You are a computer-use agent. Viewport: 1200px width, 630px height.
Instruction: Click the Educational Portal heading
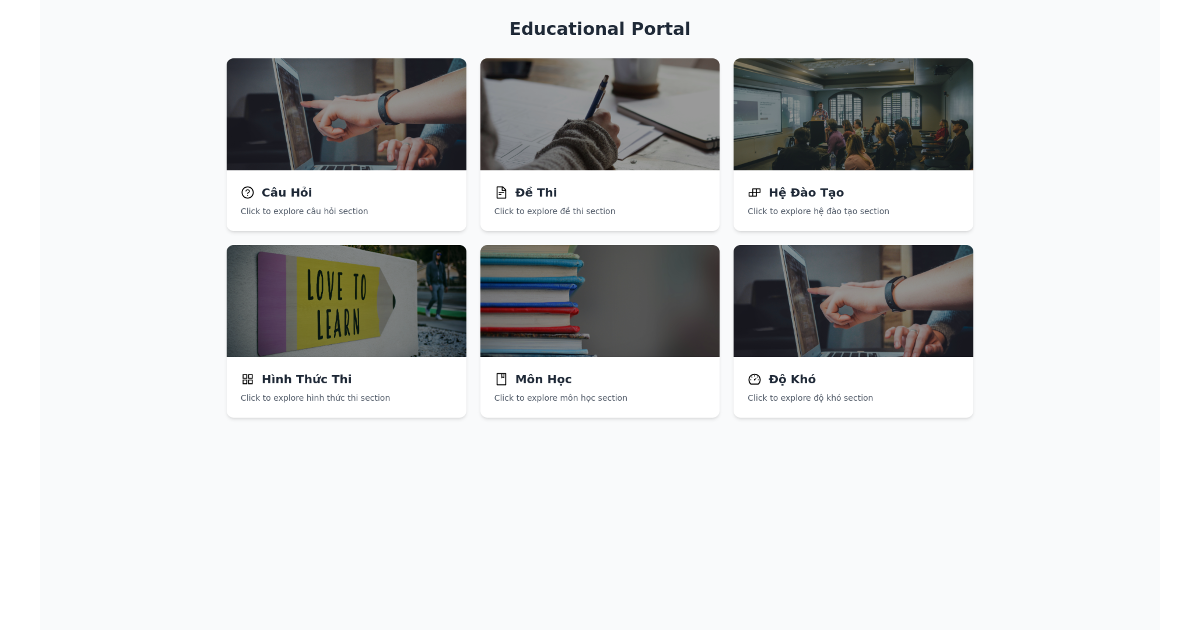600,29
